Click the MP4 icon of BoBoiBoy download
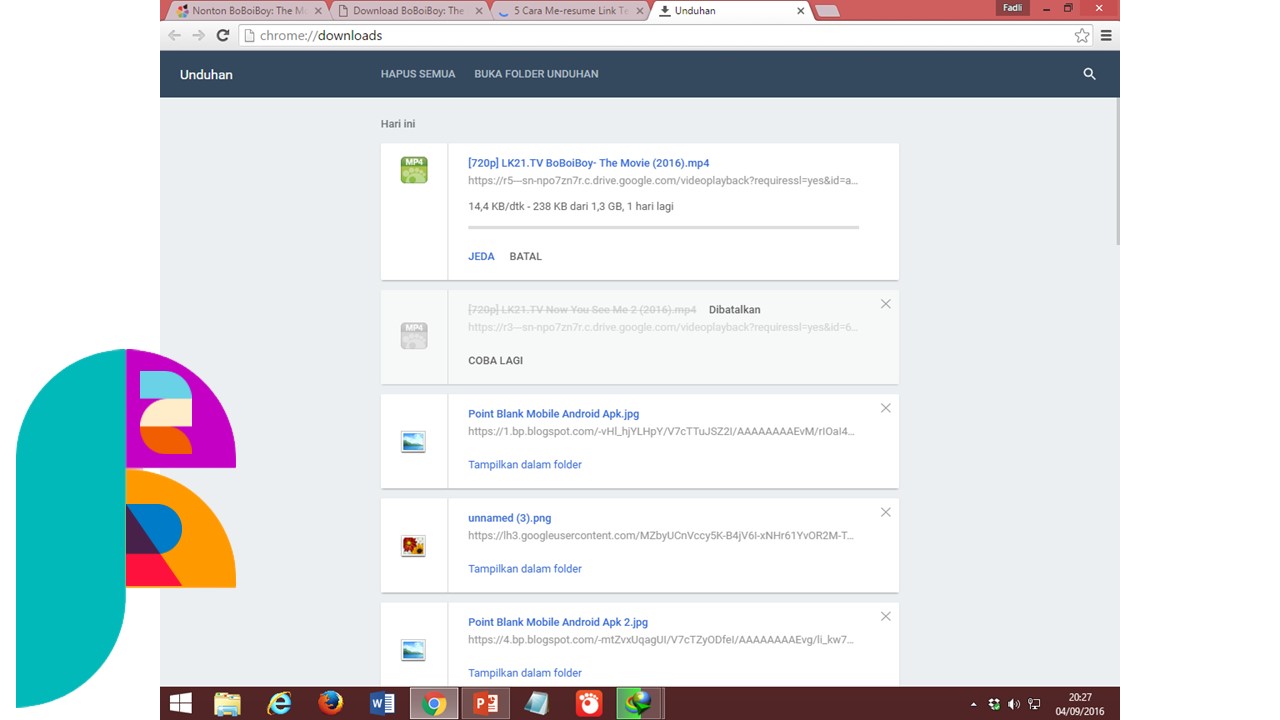The height and width of the screenshot is (720, 1280). coord(414,170)
